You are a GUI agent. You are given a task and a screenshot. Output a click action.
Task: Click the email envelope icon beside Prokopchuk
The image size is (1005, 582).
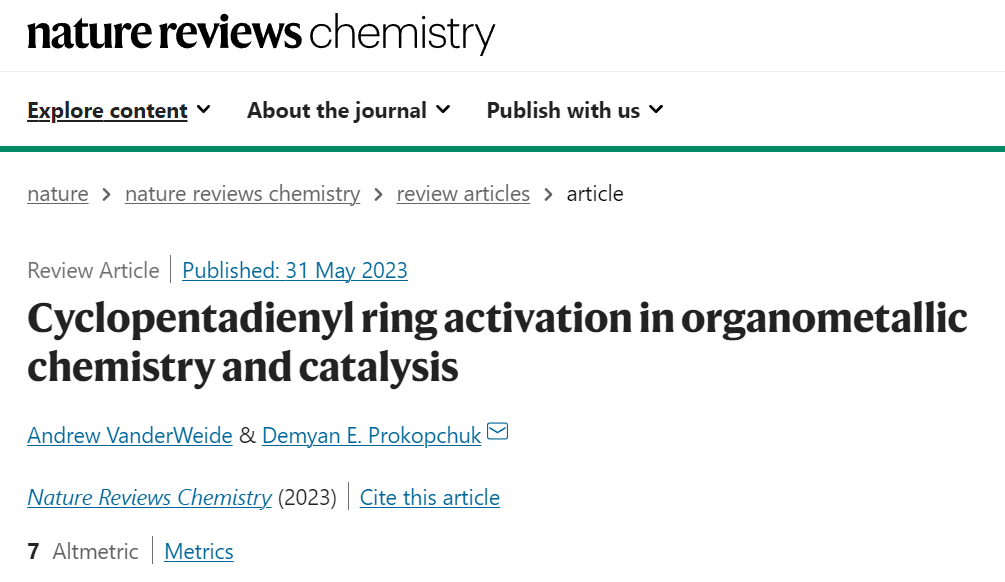(x=497, y=431)
